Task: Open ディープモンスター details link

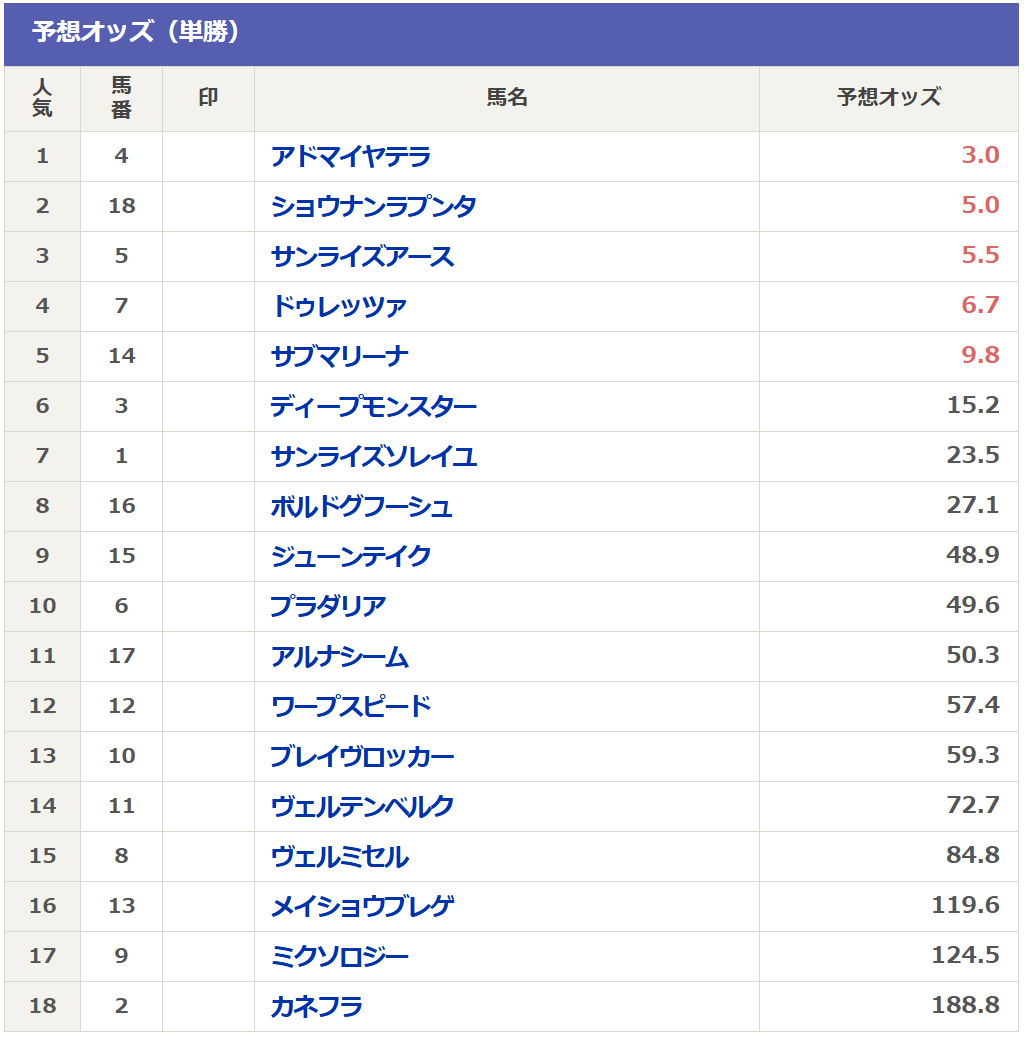Action: (x=373, y=407)
